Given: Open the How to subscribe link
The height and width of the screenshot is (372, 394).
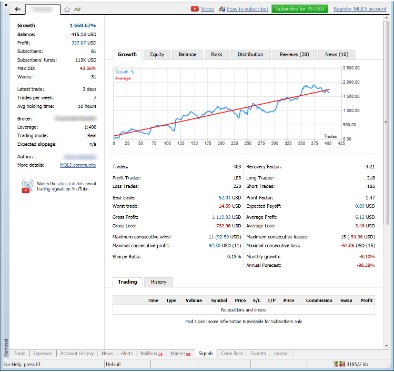Looking at the screenshot, I should (x=247, y=9).
